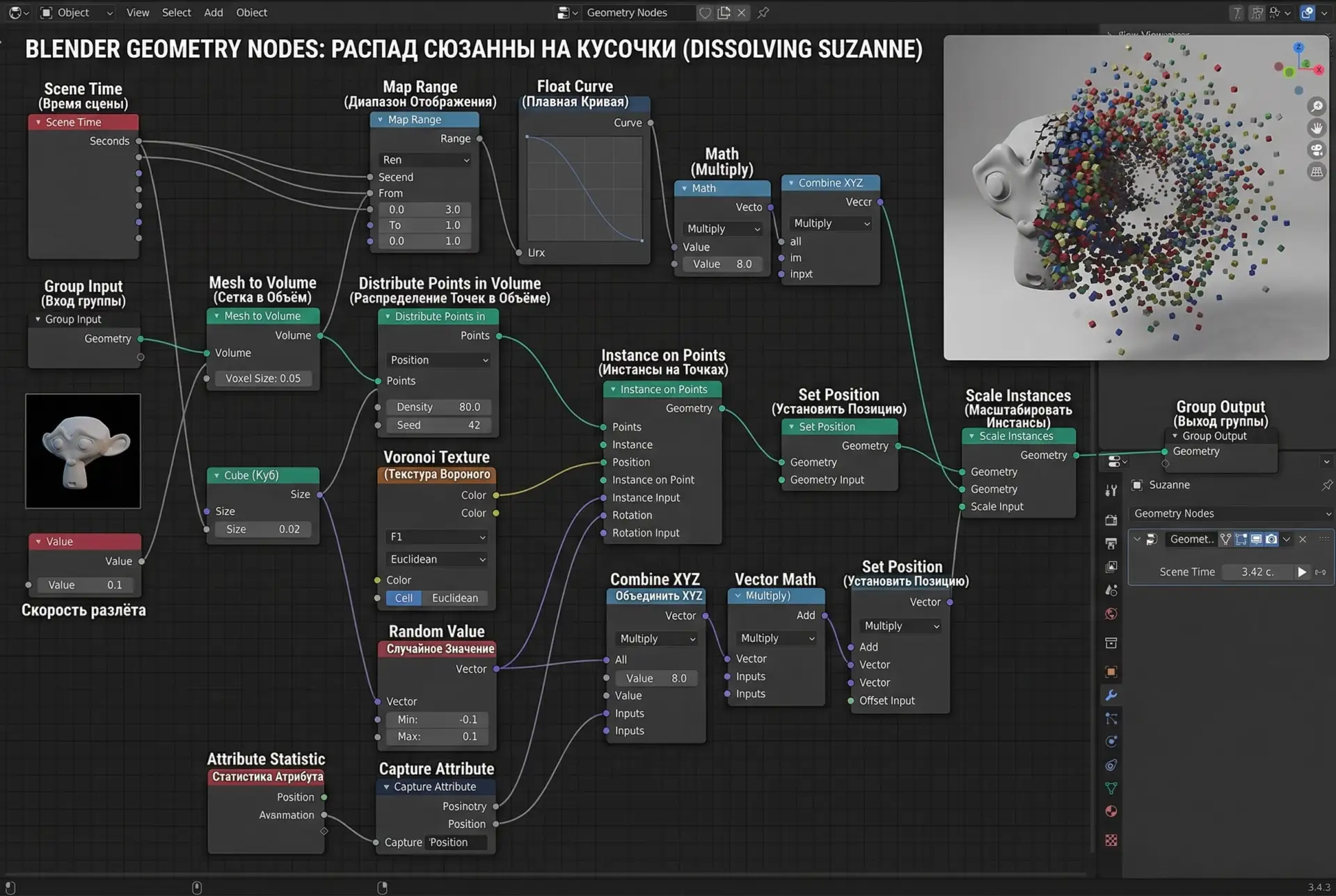Open the View Layer properties tab
Image resolution: width=1336 pixels, height=896 pixels.
click(x=1111, y=567)
